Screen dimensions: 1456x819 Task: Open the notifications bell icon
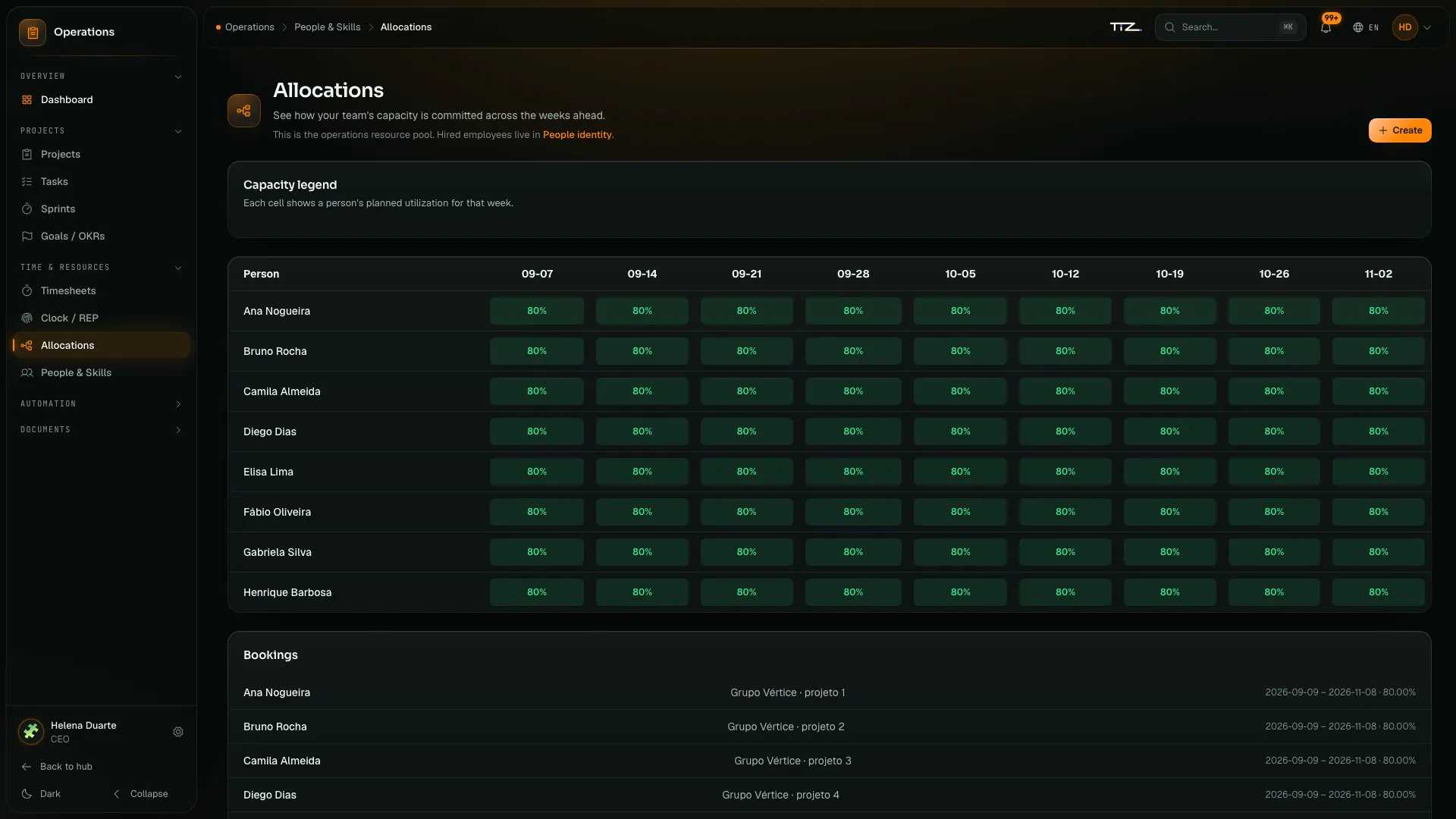[1326, 27]
